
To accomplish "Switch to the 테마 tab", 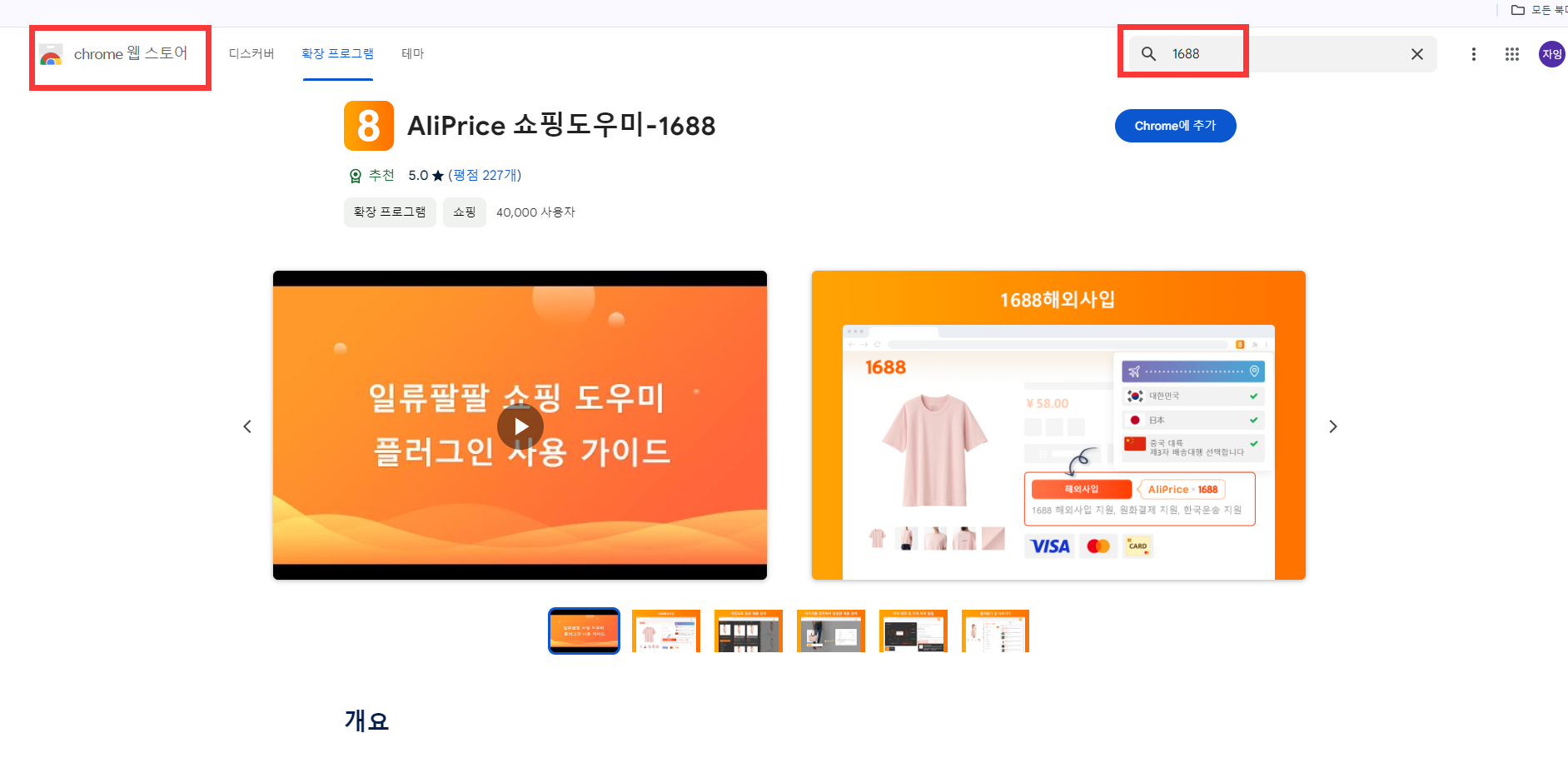I will pyautogui.click(x=412, y=53).
